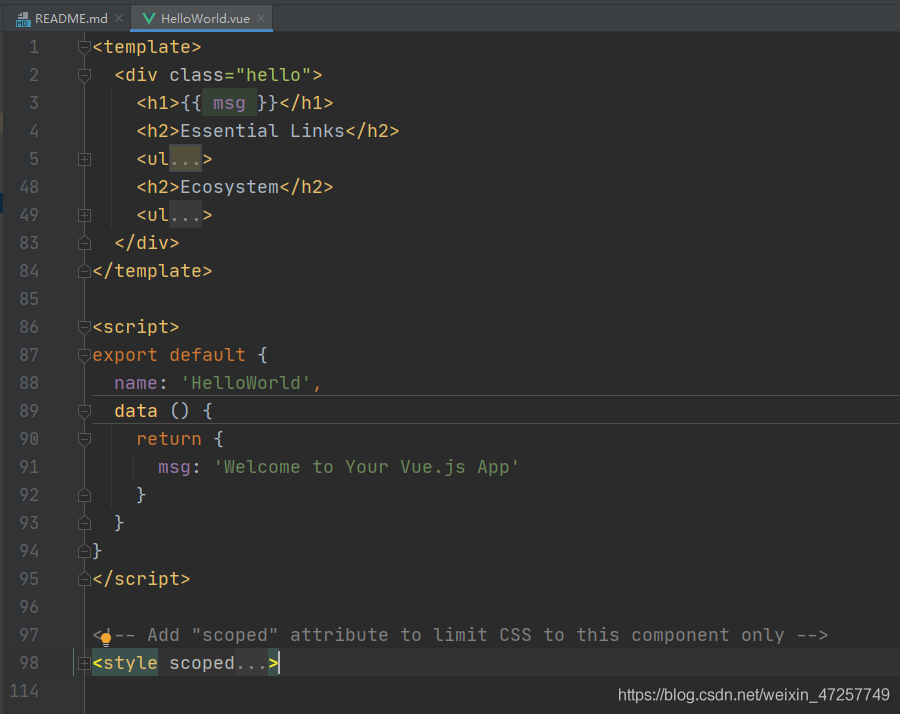The width and height of the screenshot is (900, 714).
Task: Collapse fold marker at closing template line 84
Action: 84,271
